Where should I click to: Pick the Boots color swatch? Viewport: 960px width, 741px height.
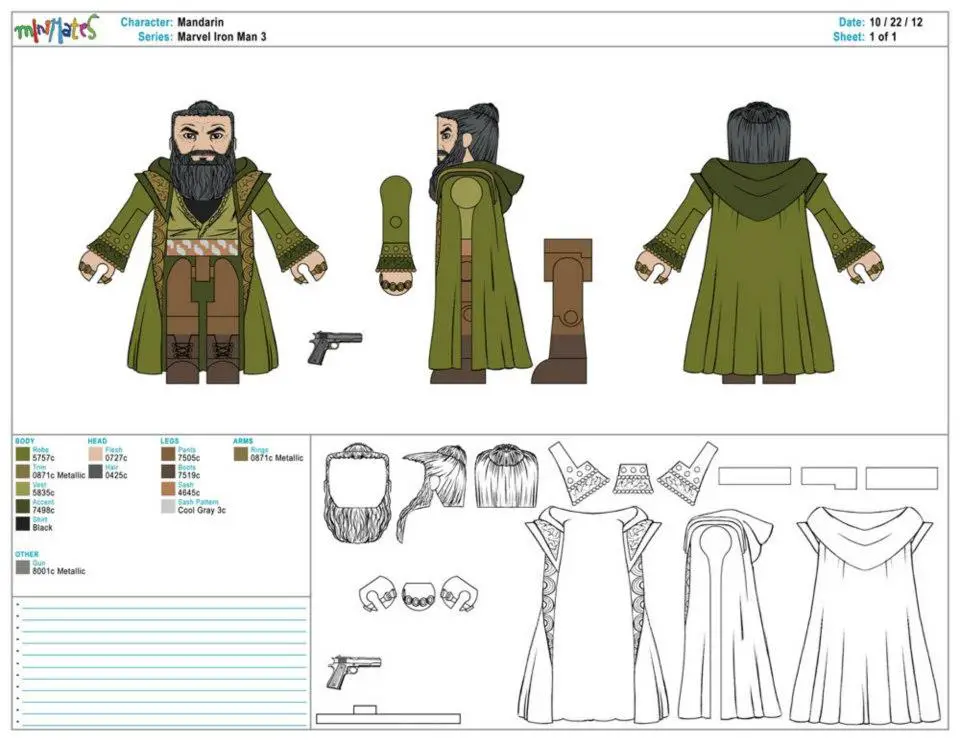(x=168, y=471)
